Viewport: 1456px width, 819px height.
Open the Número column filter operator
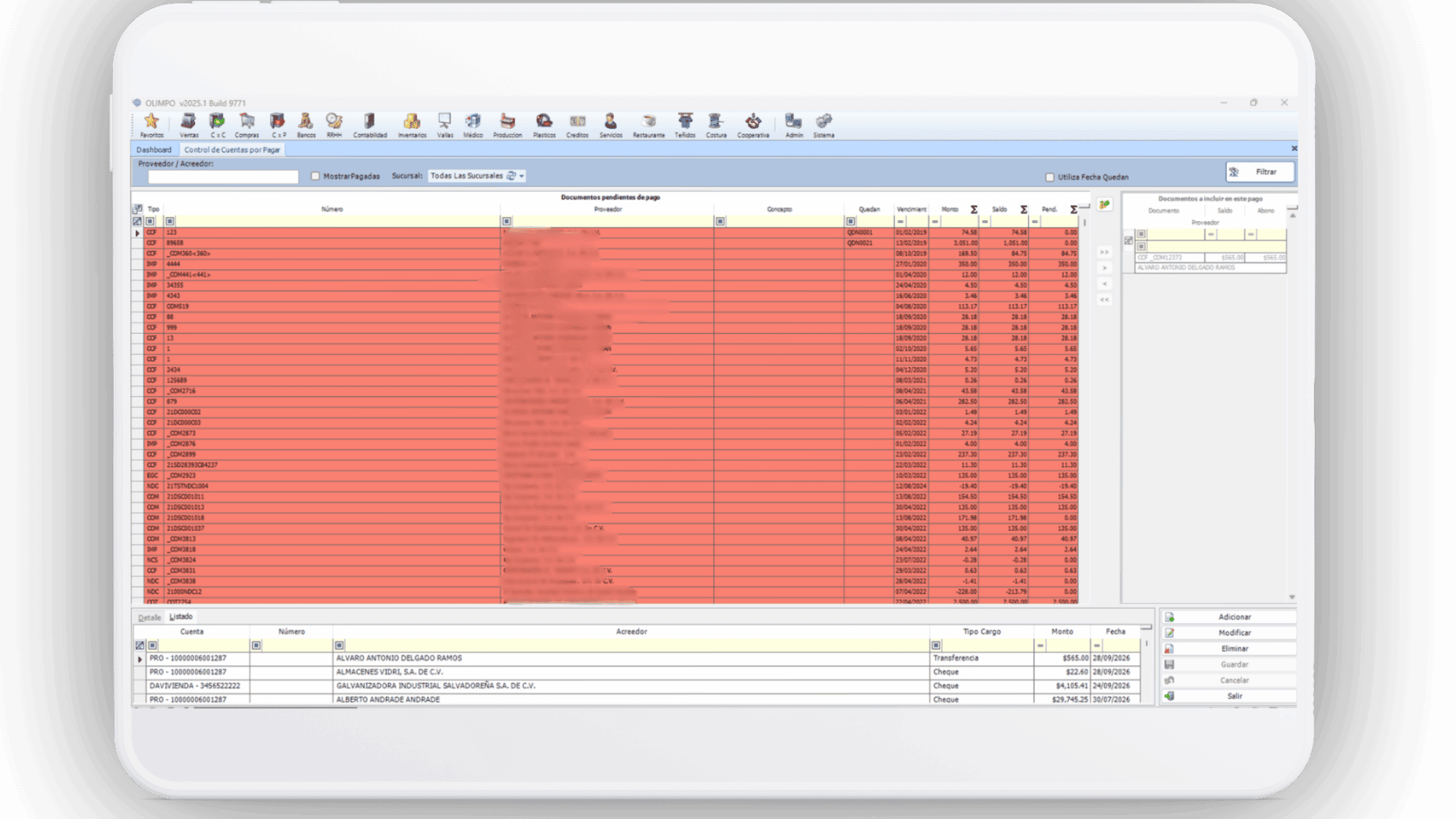click(x=170, y=221)
